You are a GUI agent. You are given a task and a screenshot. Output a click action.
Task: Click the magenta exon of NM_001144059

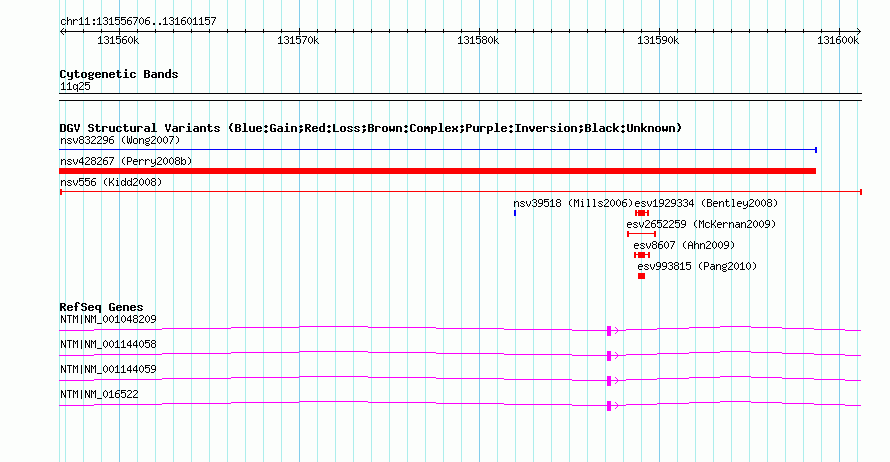tap(609, 381)
